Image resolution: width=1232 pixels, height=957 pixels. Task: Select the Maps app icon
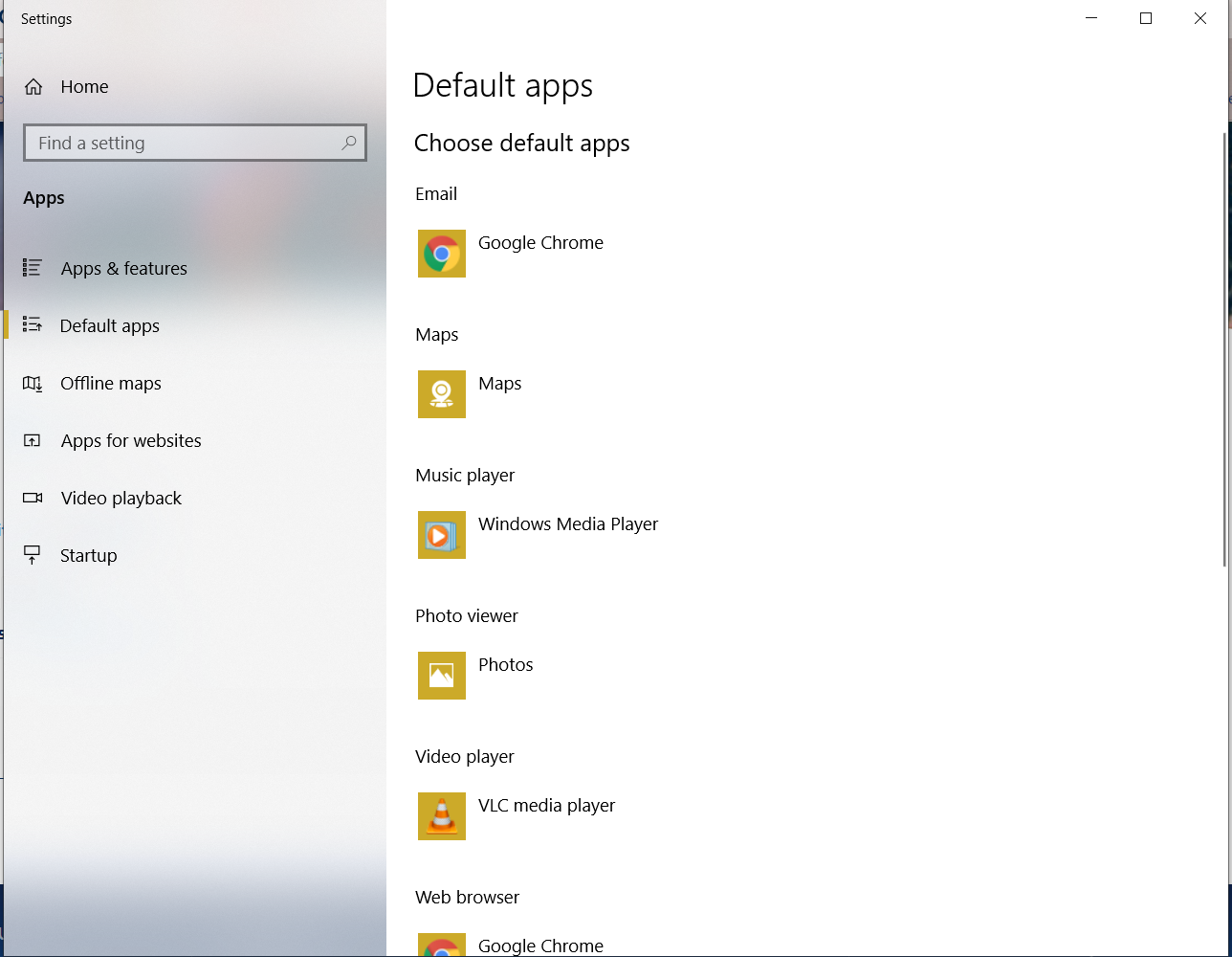[x=441, y=394]
